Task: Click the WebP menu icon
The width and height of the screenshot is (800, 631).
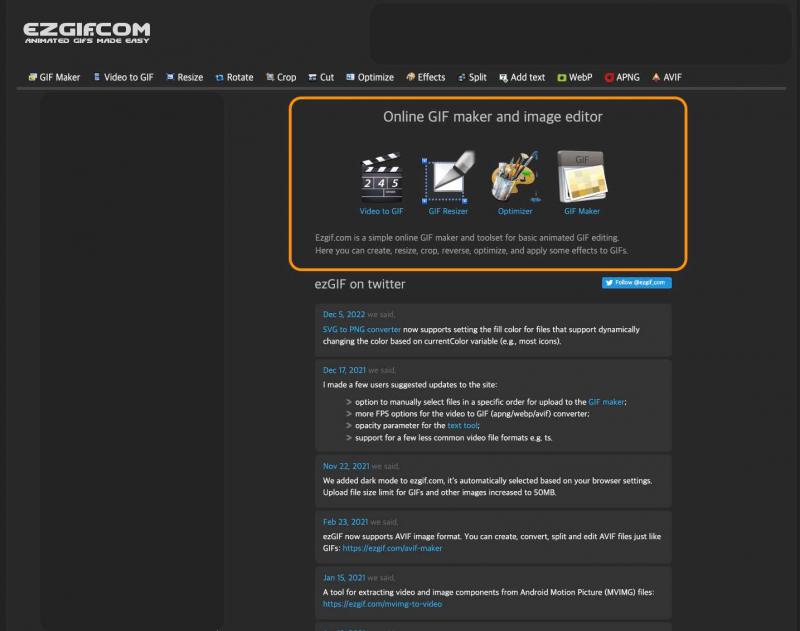Action: point(562,78)
